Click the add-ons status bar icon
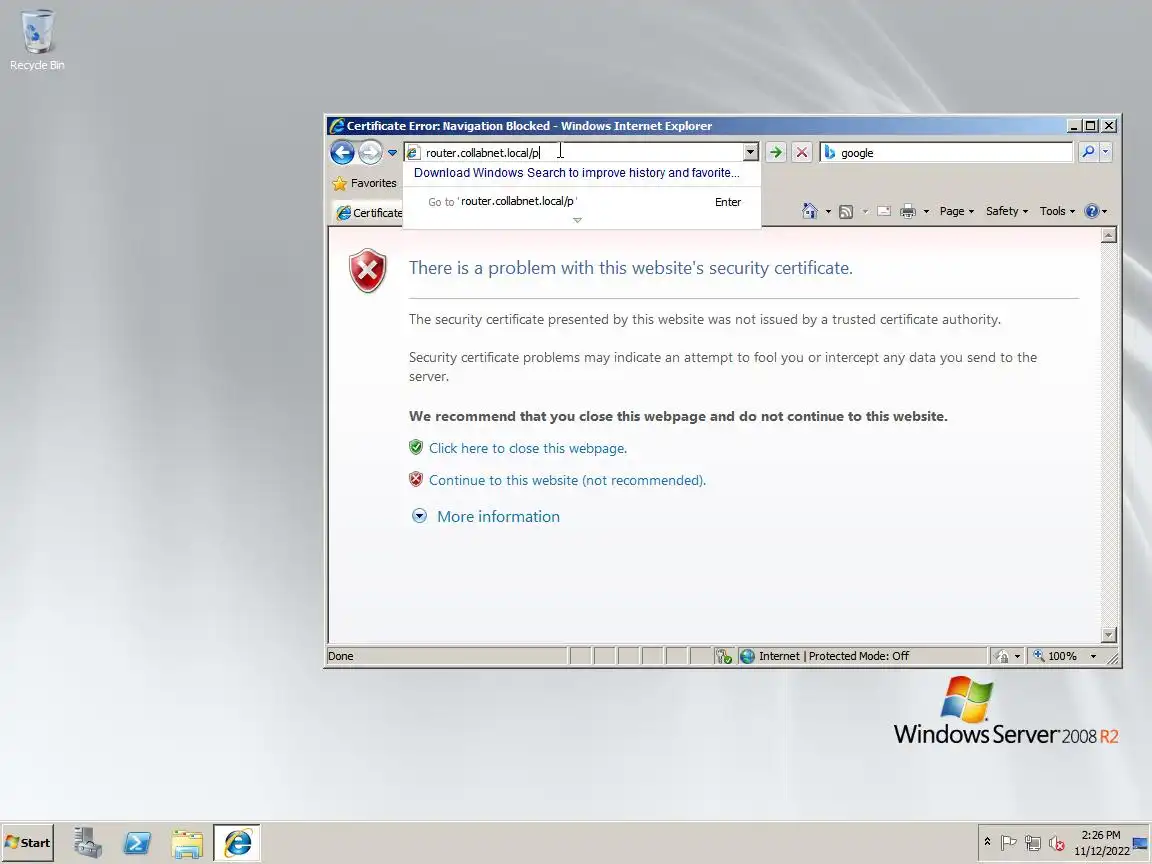Viewport: 1152px width, 864px height. 724,656
